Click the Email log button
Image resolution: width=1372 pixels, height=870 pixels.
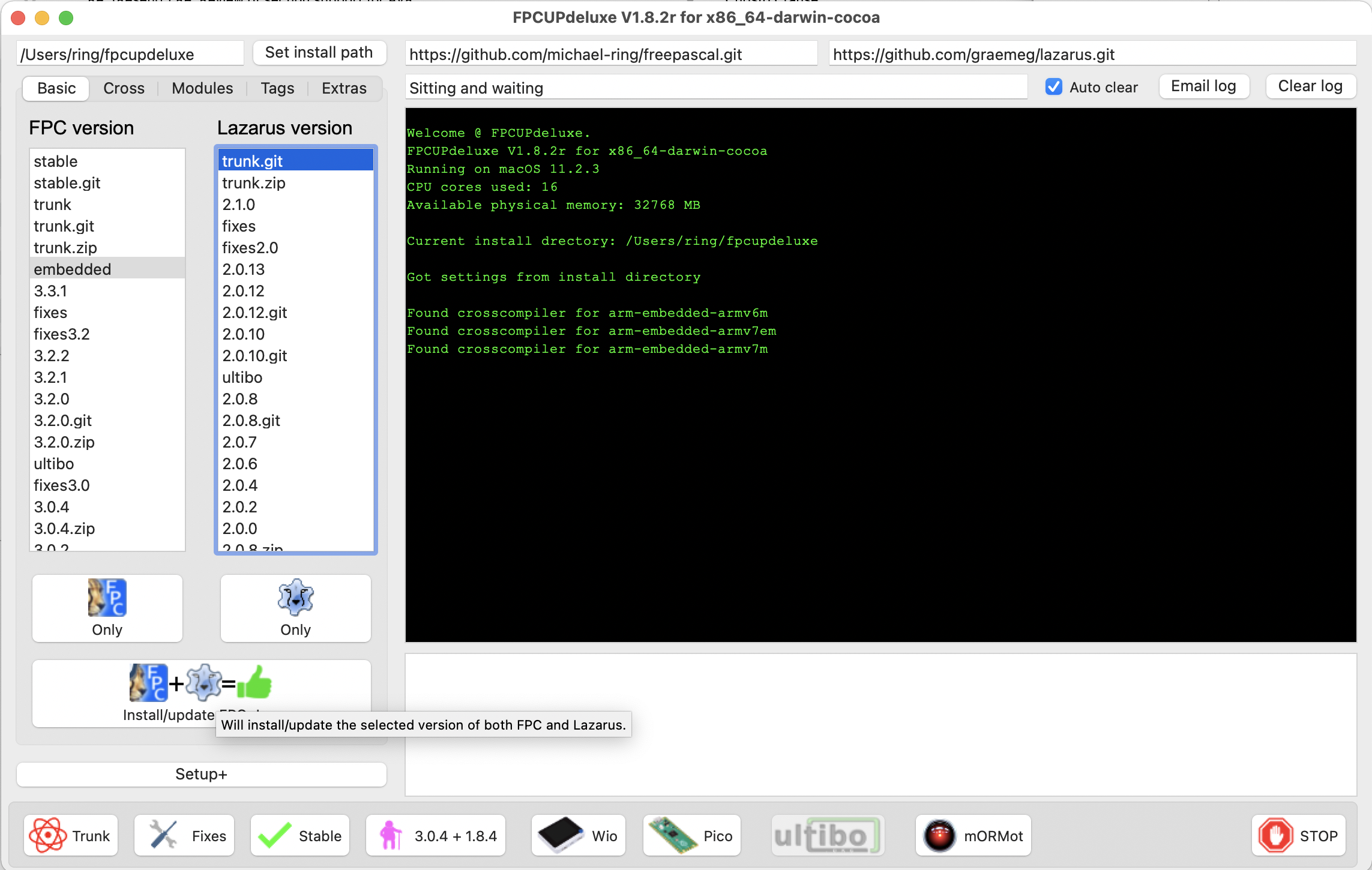(1204, 86)
